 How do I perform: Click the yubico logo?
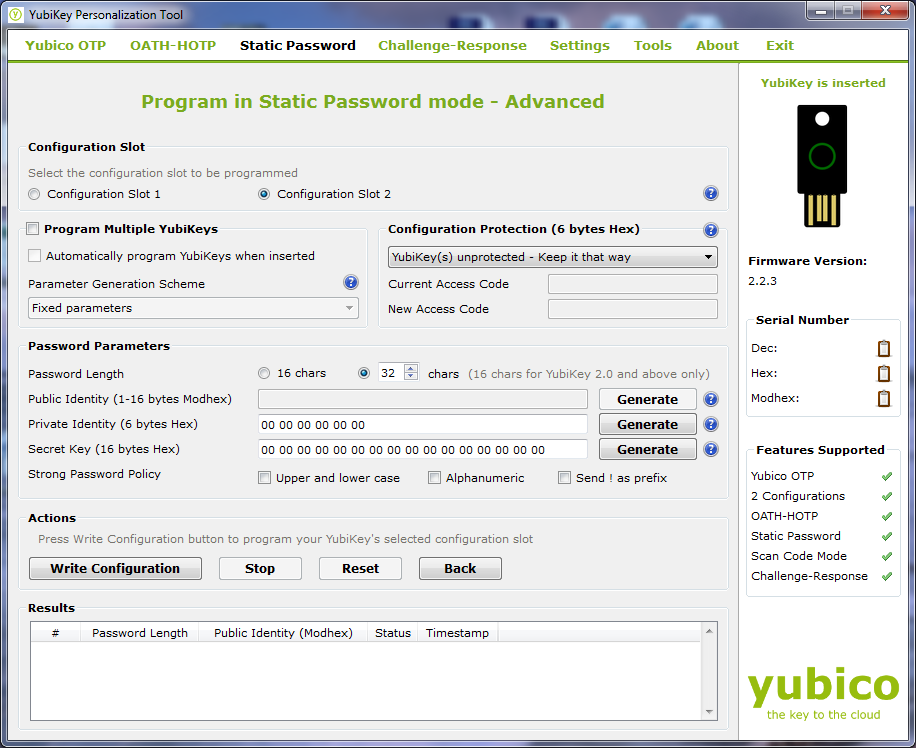click(823, 694)
